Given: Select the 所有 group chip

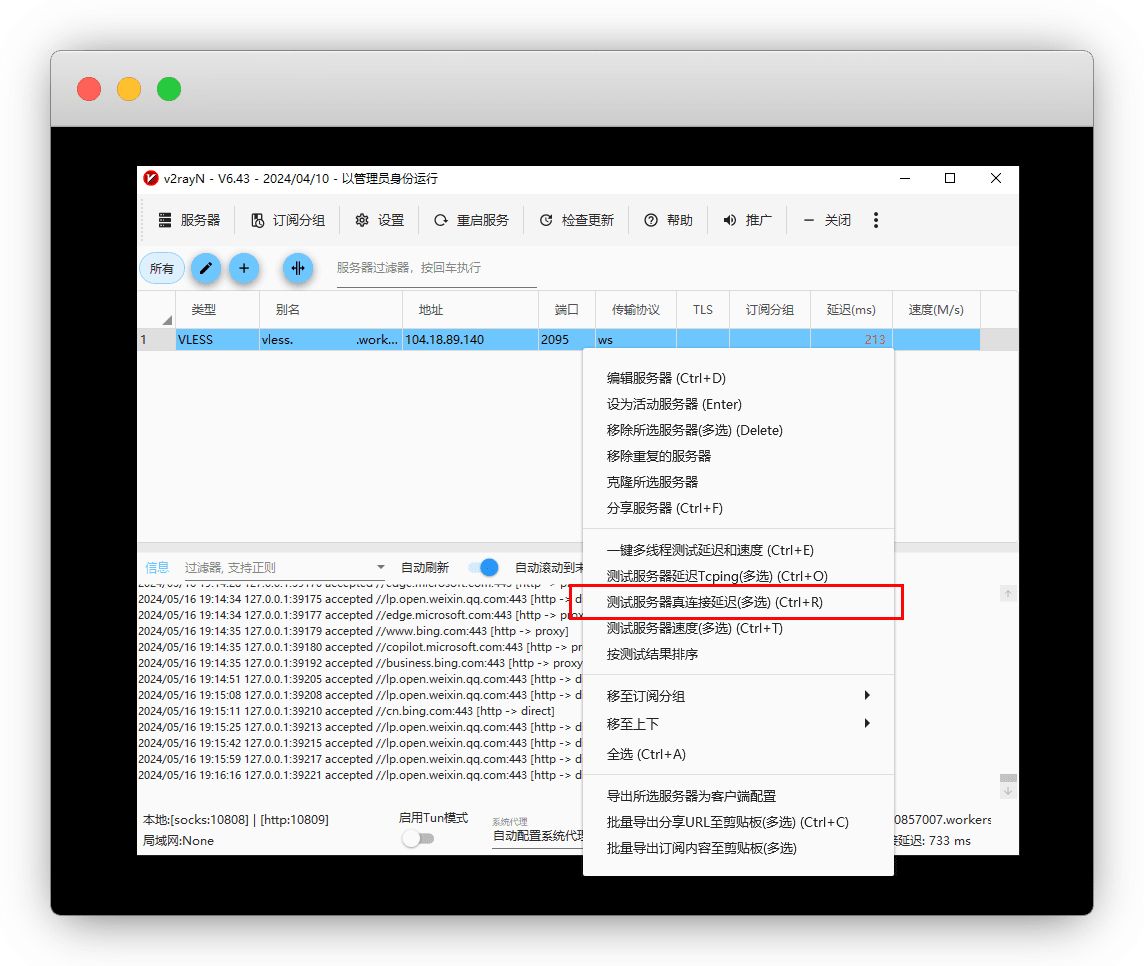Looking at the screenshot, I should 161,268.
